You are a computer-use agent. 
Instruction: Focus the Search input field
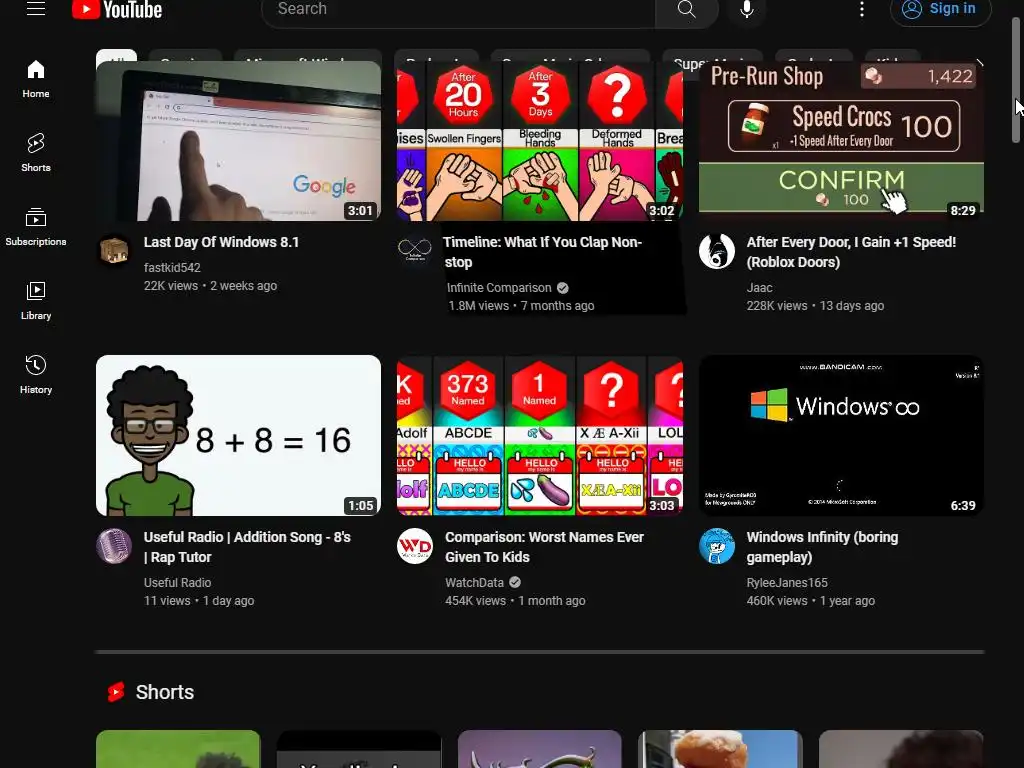458,9
